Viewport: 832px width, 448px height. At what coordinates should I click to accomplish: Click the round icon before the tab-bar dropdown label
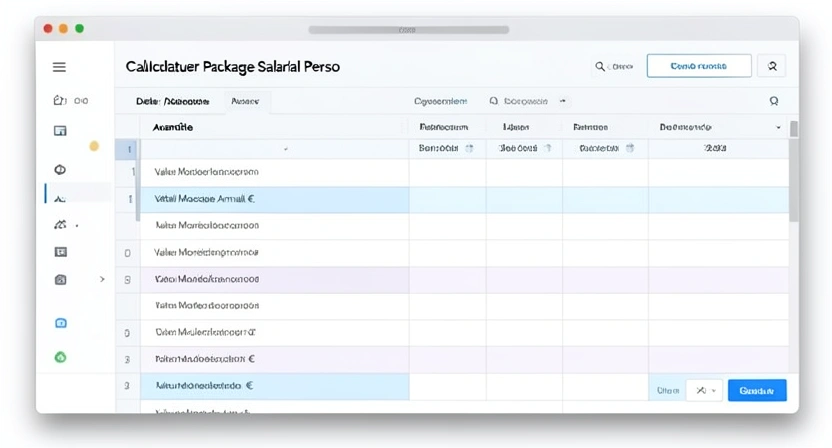tap(493, 101)
